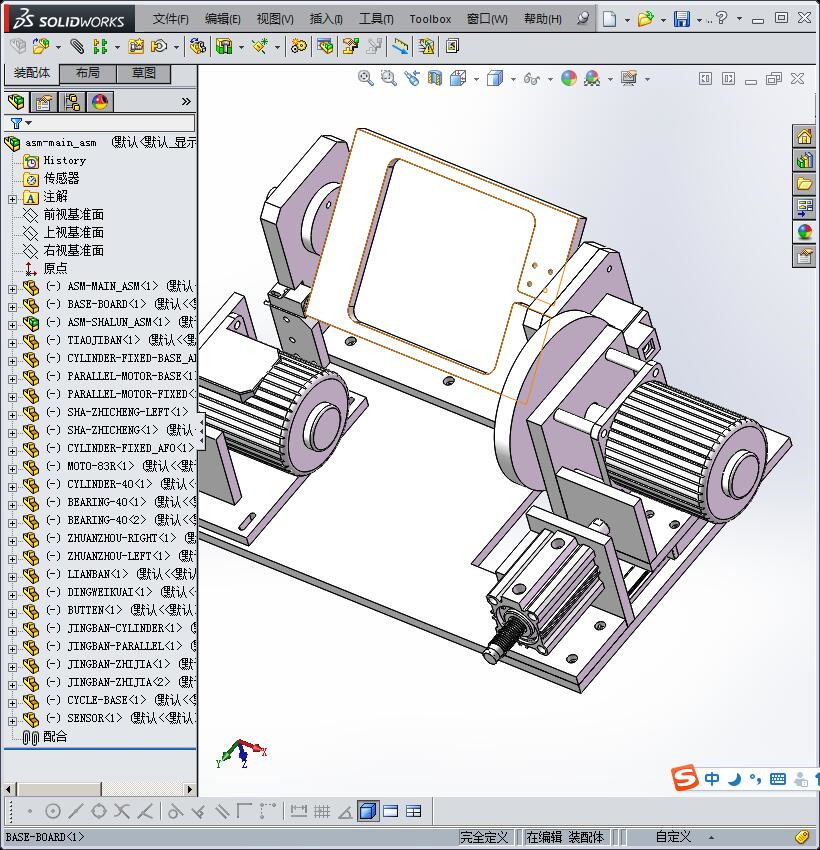Click the Insert Components icon
Viewport: 820px width, 850px height.
[x=41, y=47]
